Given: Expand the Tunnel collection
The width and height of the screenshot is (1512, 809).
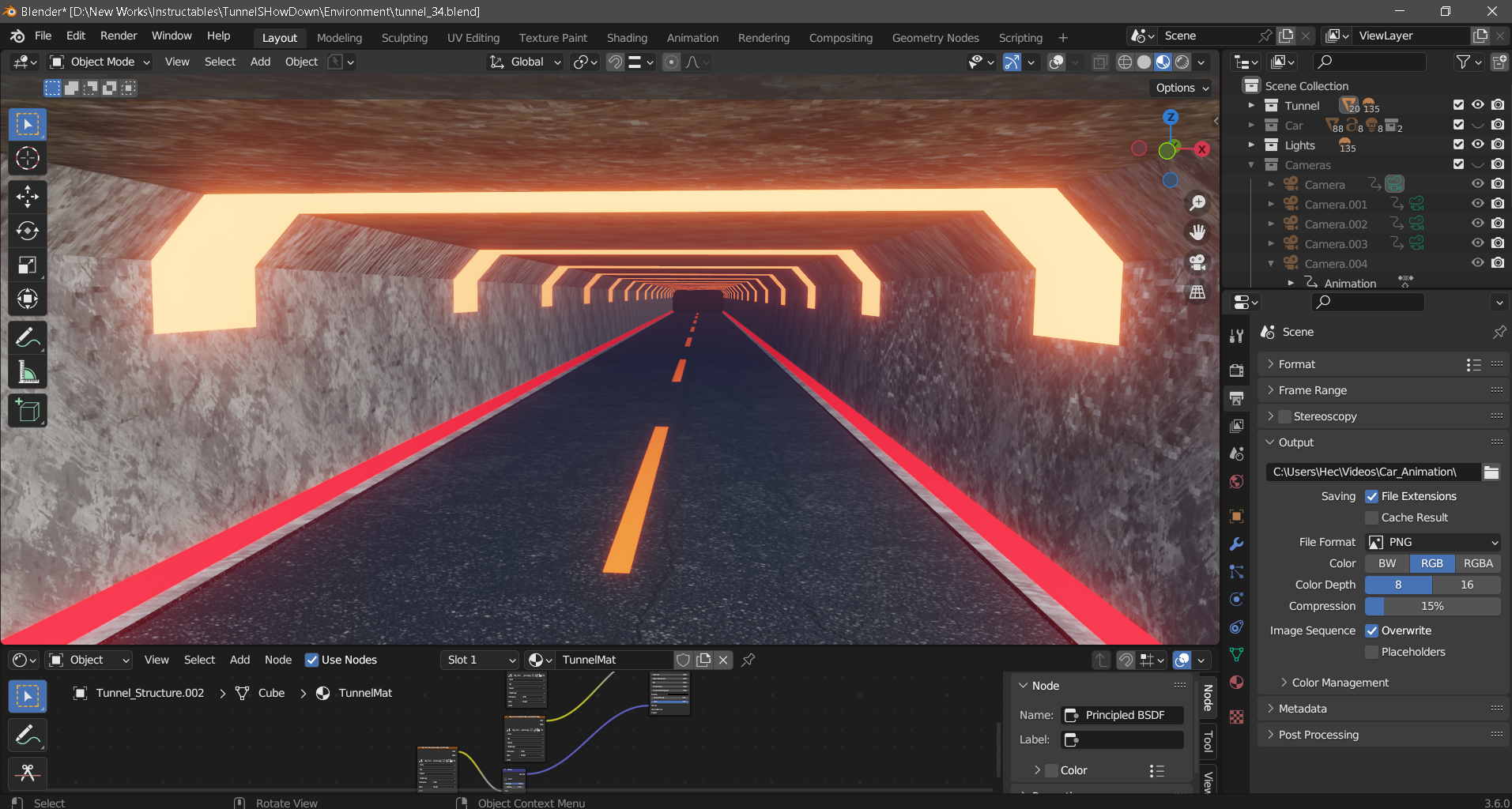Looking at the screenshot, I should point(1251,105).
